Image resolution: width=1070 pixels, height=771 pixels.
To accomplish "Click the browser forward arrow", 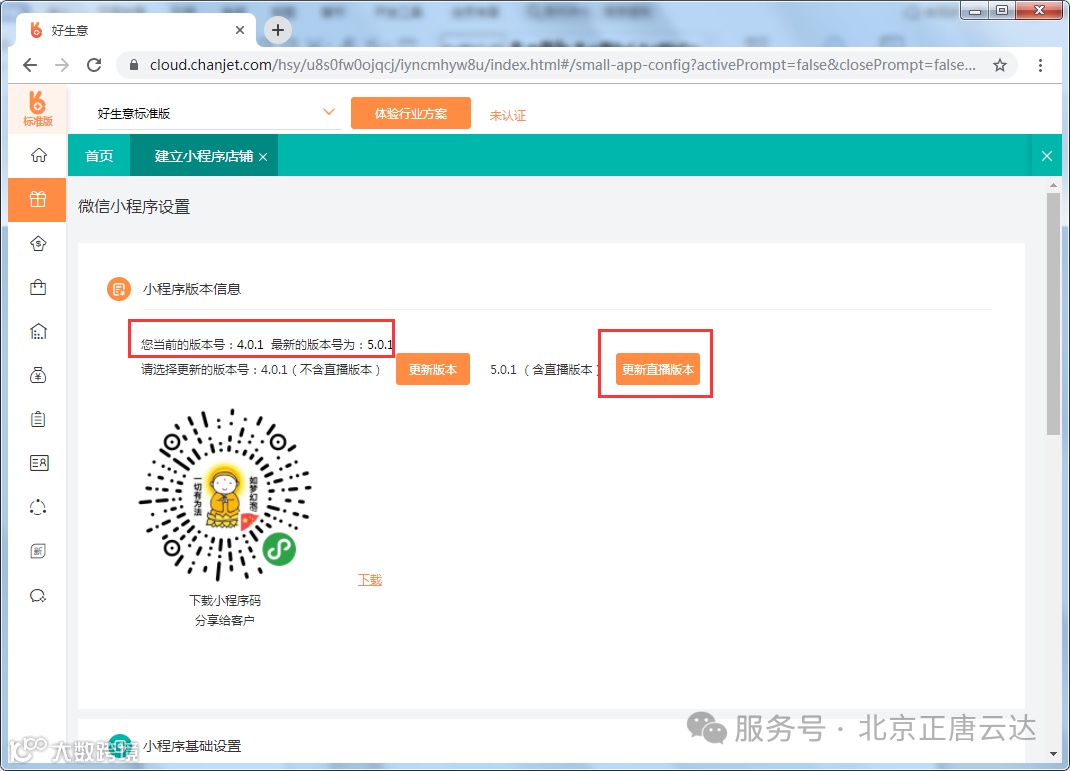I will (x=62, y=65).
